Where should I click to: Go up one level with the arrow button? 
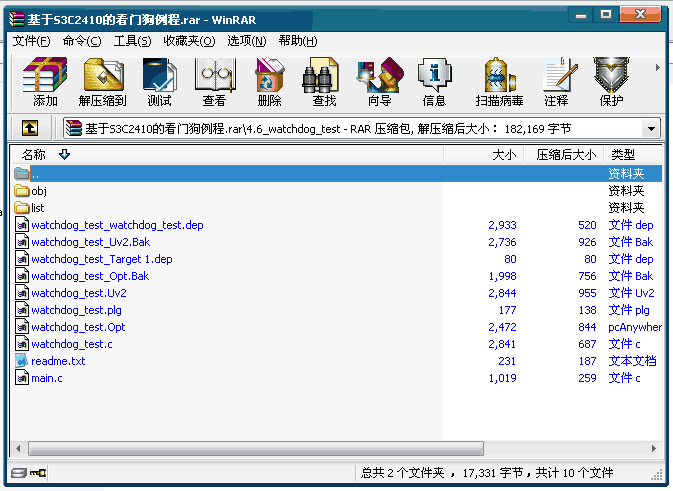tap(30, 128)
